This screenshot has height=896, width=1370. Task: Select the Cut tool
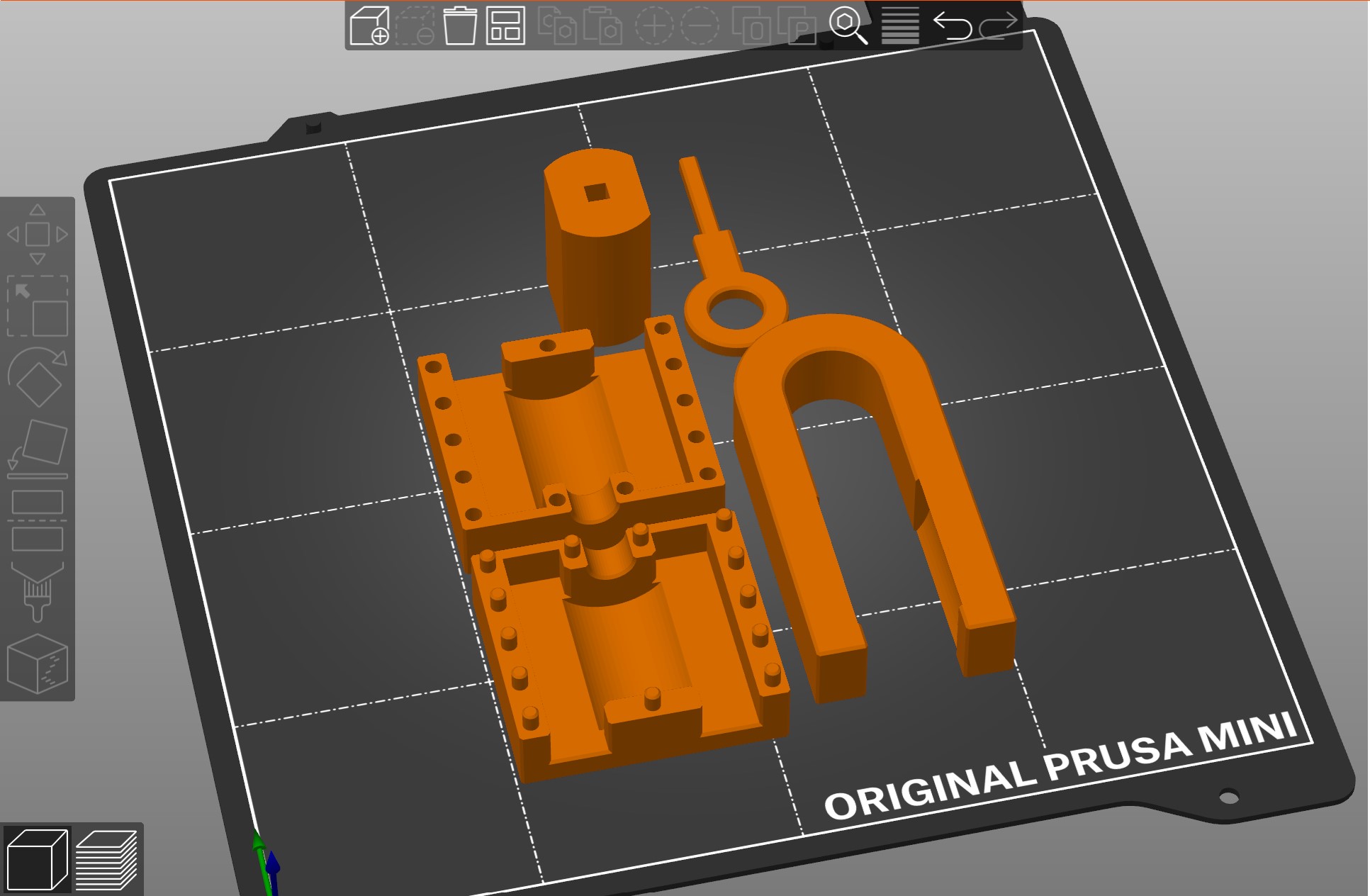[38, 520]
